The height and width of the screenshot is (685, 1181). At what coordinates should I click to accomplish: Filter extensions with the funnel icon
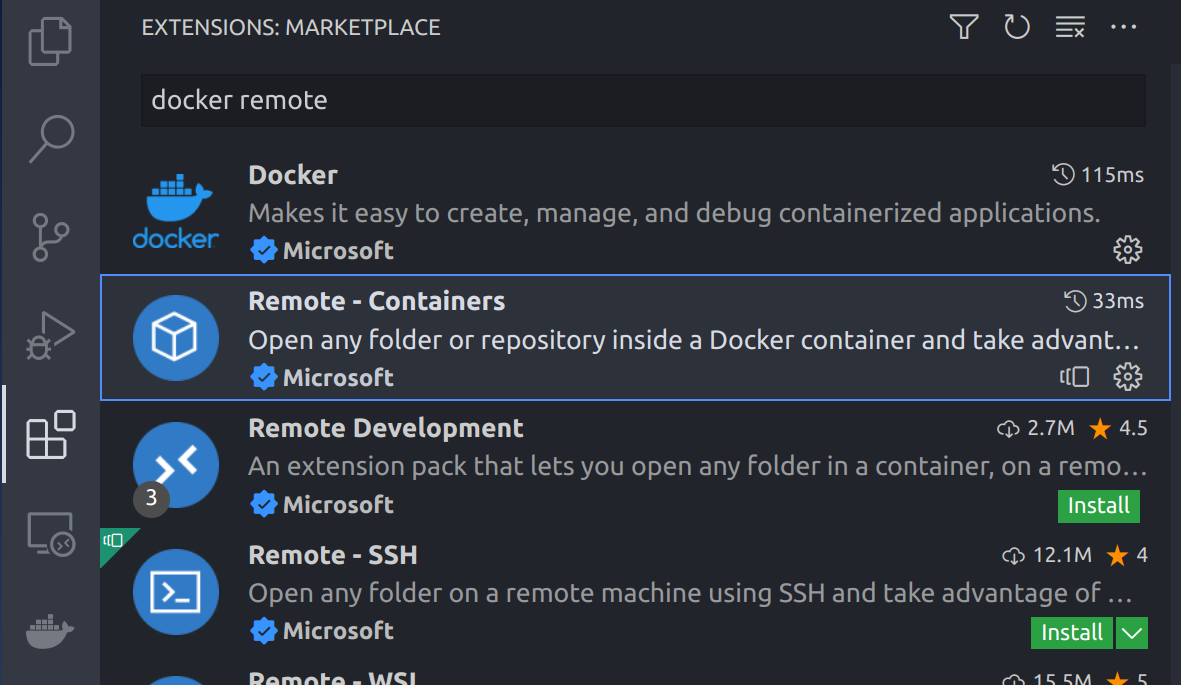[x=963, y=27]
